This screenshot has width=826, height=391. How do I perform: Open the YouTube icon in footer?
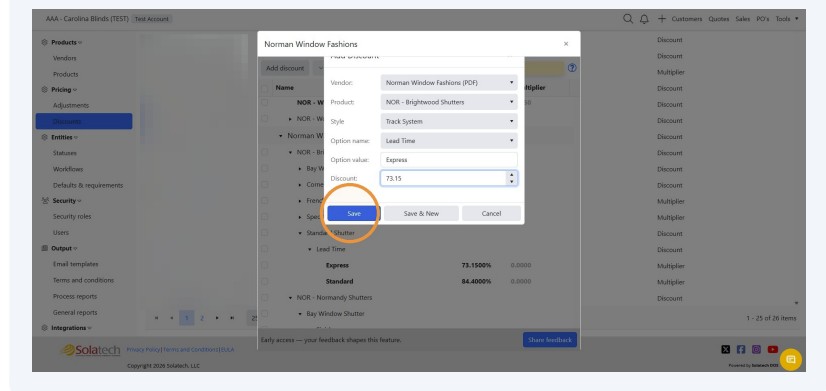click(x=772, y=349)
